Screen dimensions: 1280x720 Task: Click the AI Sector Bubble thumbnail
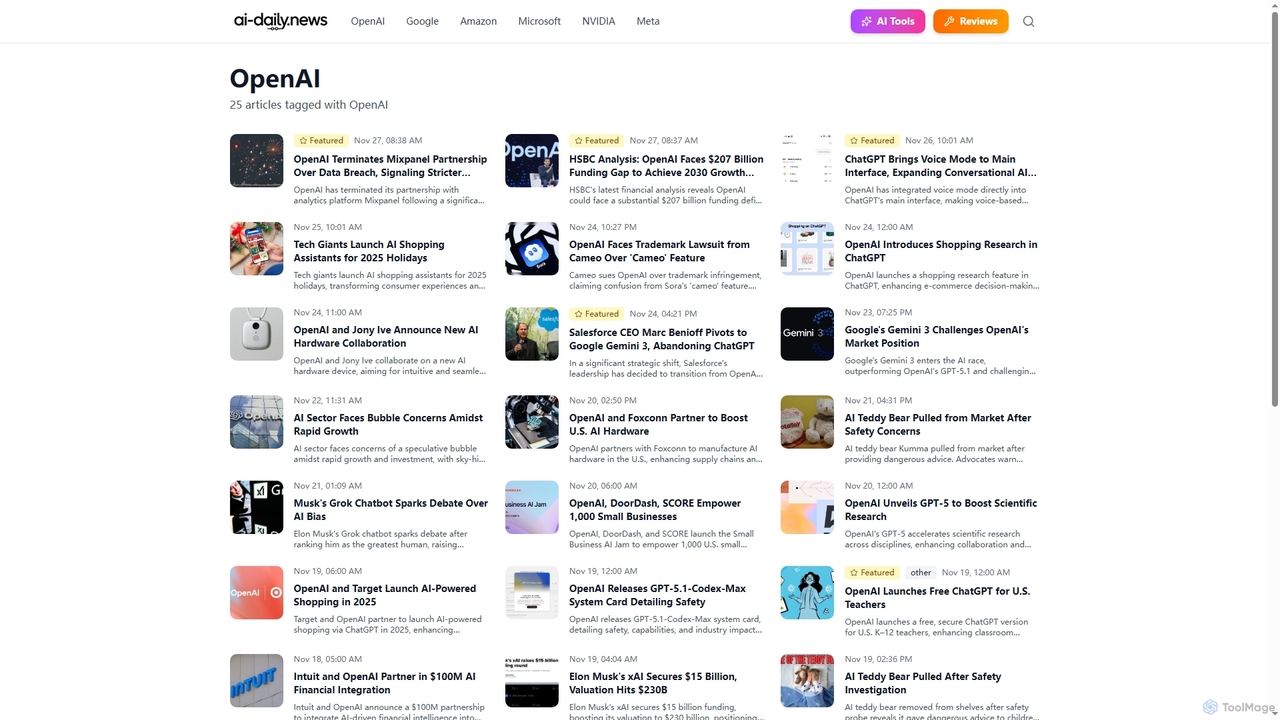pyautogui.click(x=256, y=422)
